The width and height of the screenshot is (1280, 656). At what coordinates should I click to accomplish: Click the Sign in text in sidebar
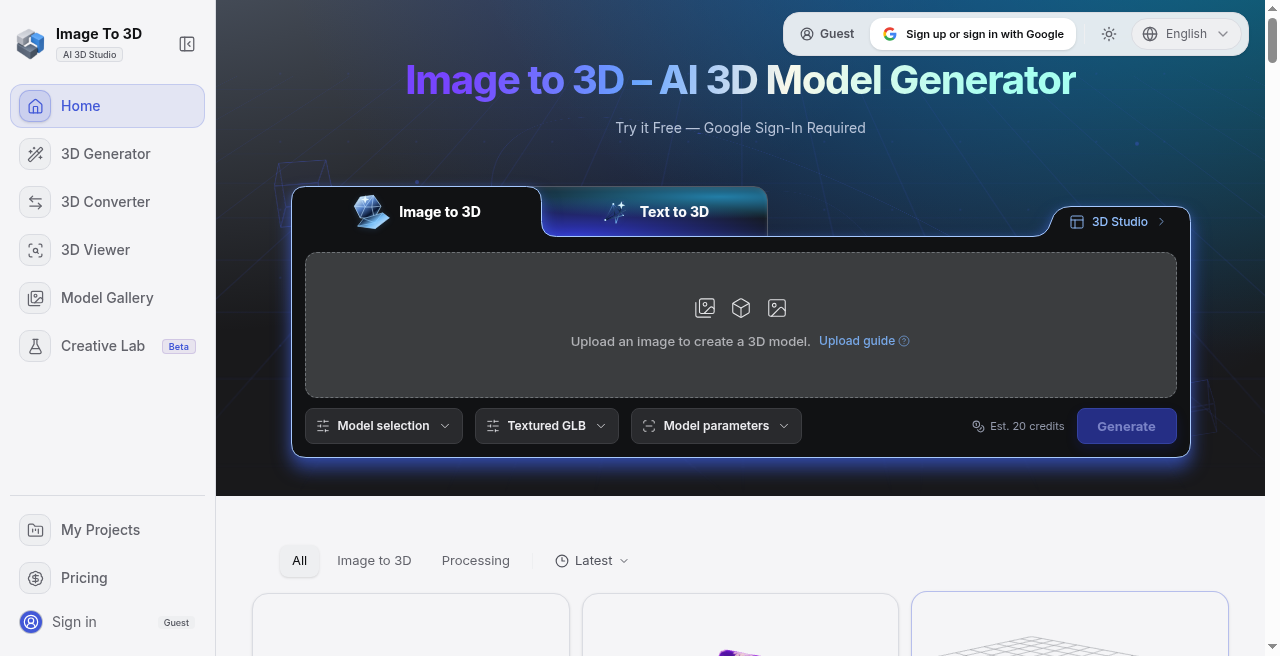coord(74,622)
